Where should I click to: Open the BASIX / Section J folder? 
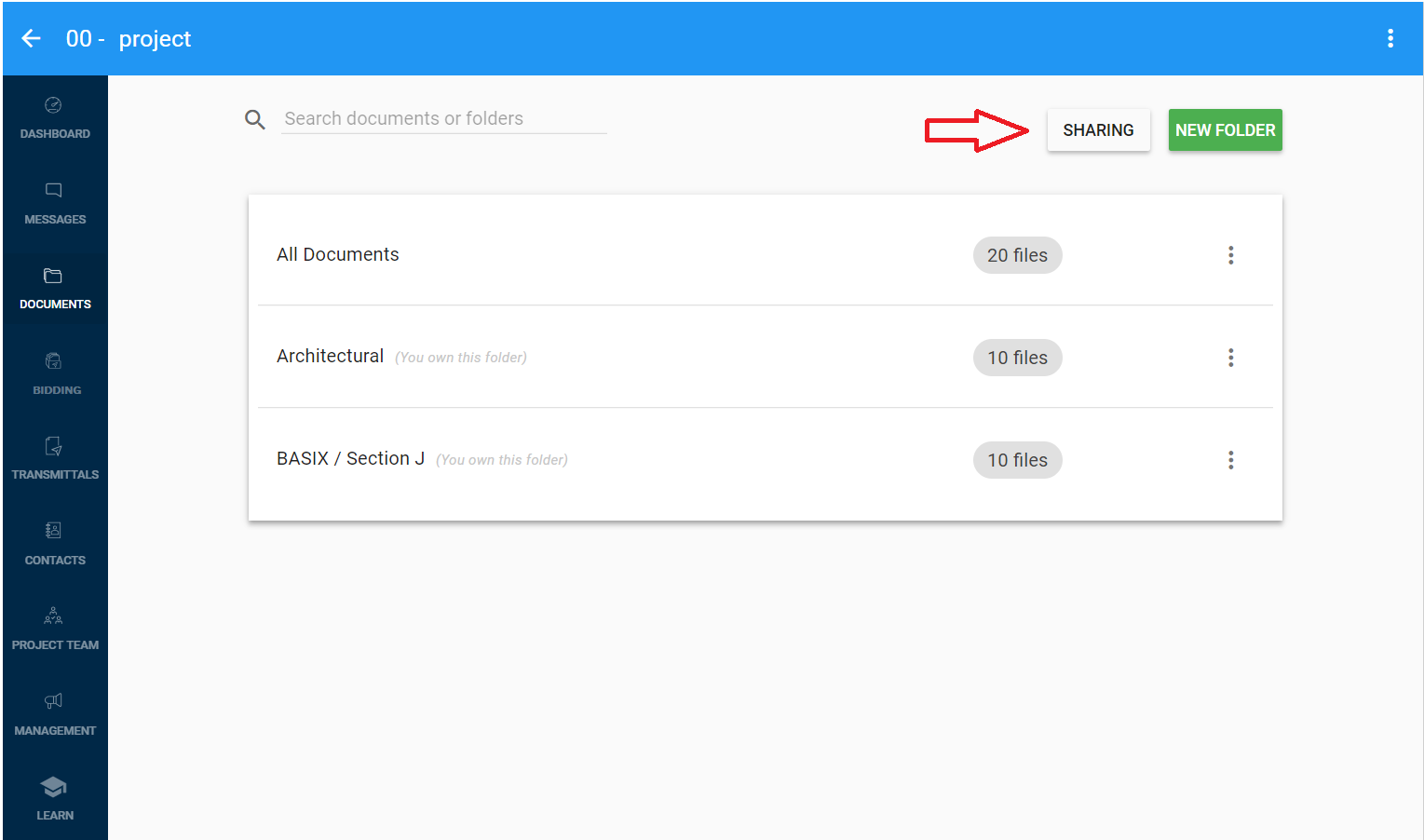point(350,458)
